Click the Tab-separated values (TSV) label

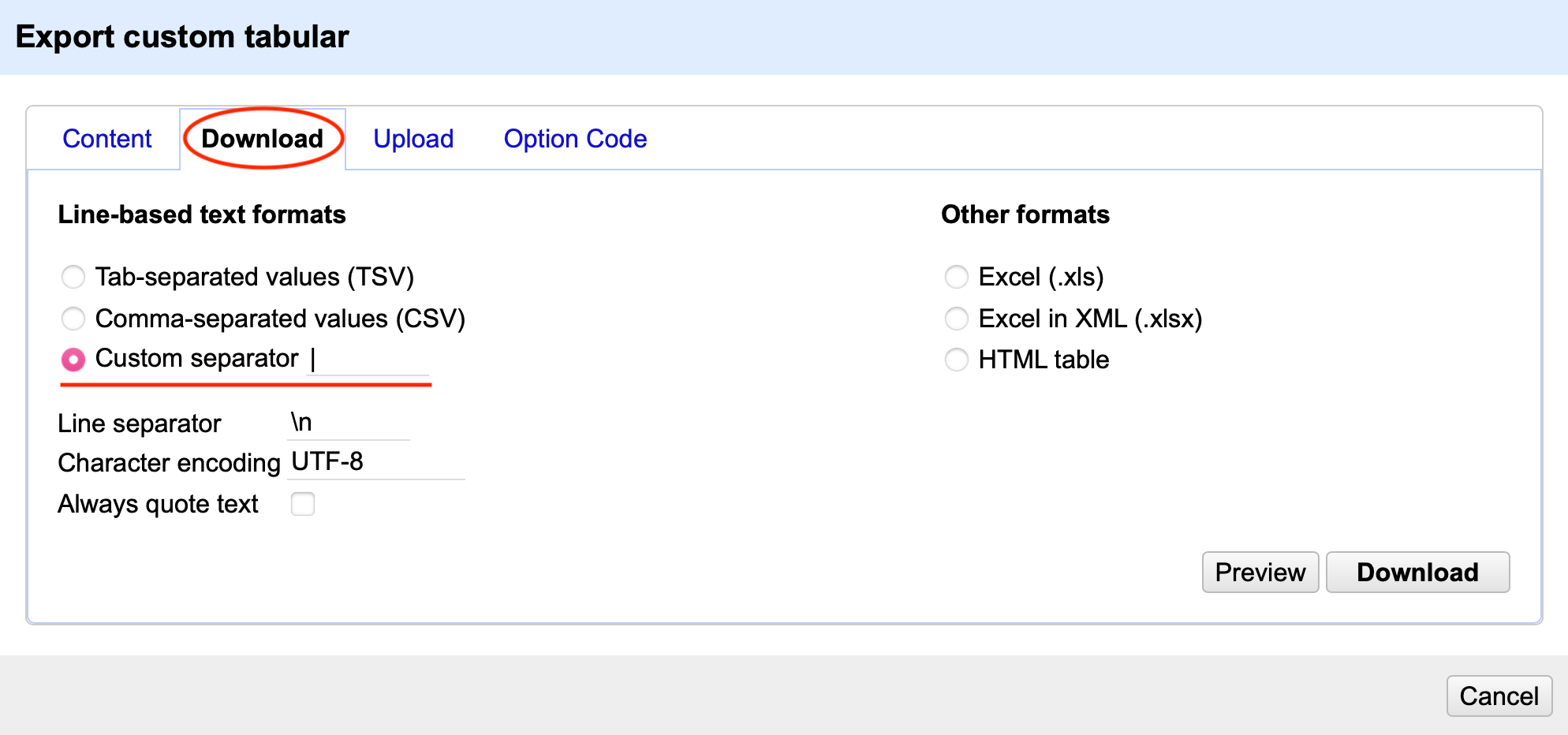(255, 277)
